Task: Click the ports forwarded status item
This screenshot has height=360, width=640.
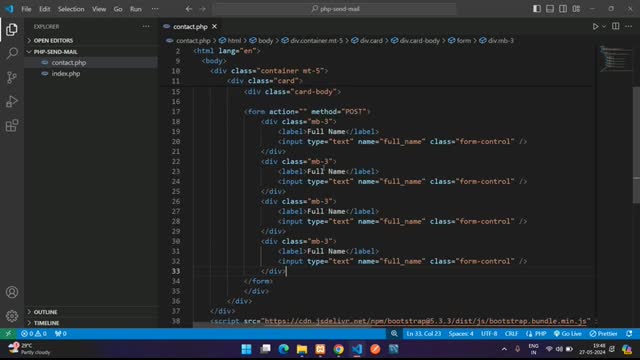Action: pyautogui.click(x=61, y=333)
